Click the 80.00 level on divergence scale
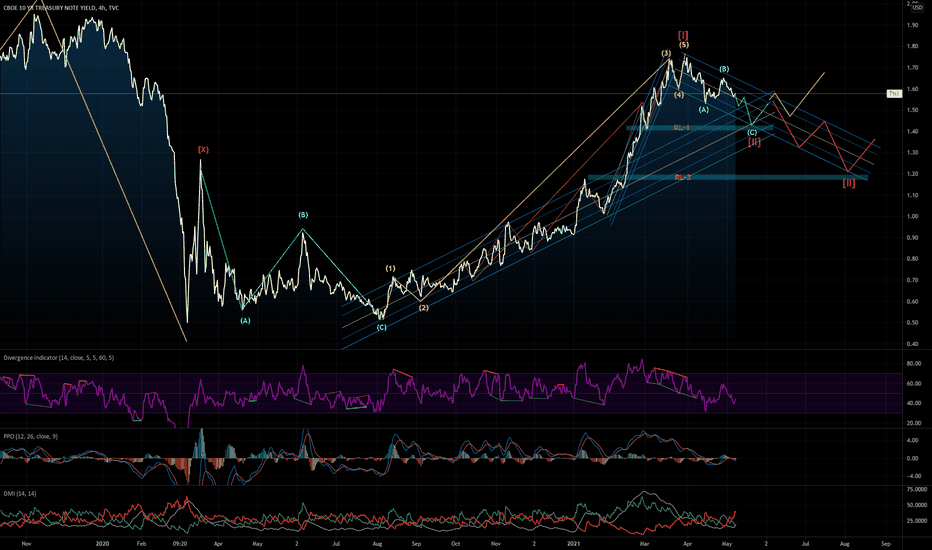932x550 pixels. (914, 364)
